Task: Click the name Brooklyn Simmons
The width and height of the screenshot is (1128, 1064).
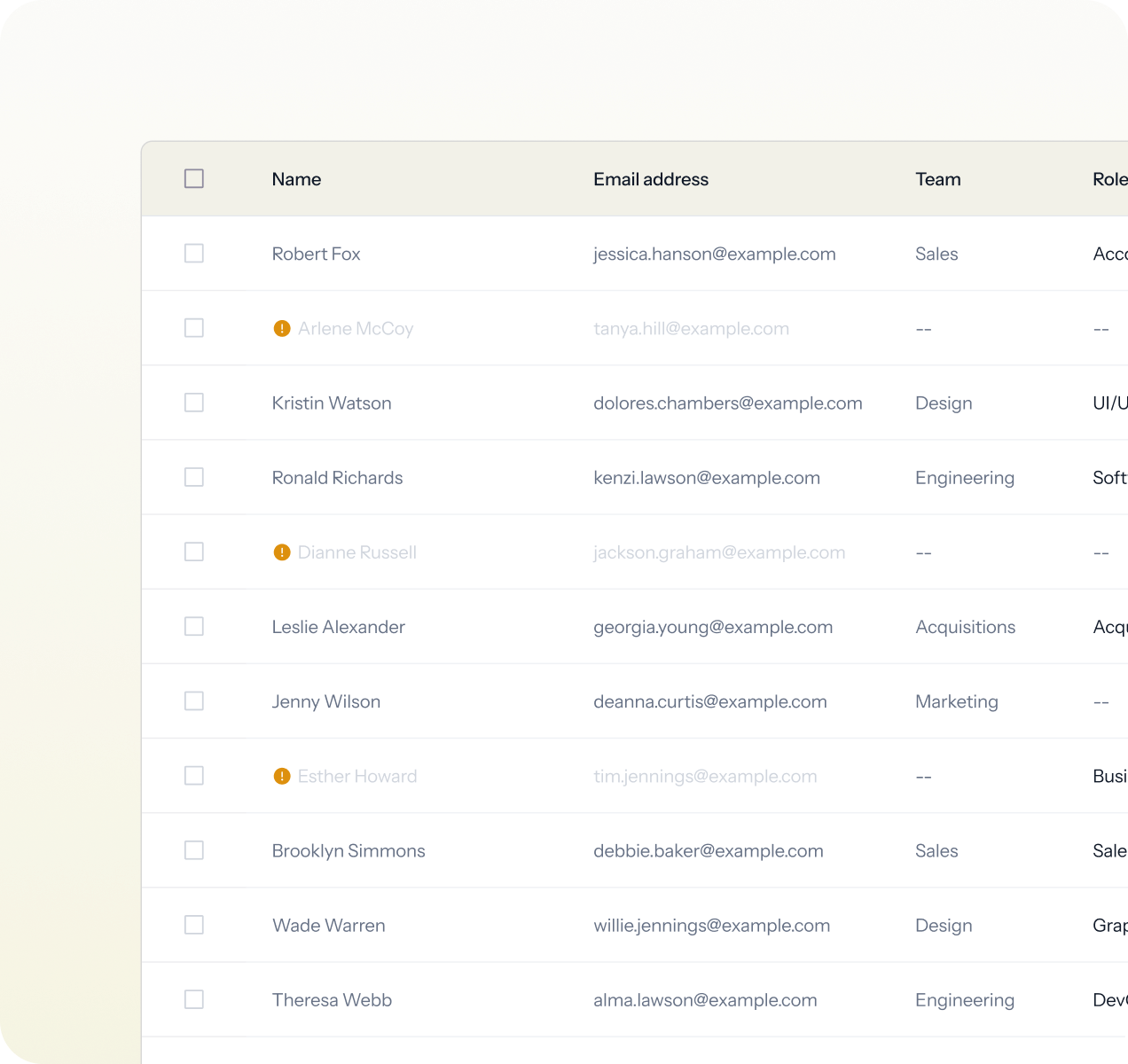Action: point(349,851)
